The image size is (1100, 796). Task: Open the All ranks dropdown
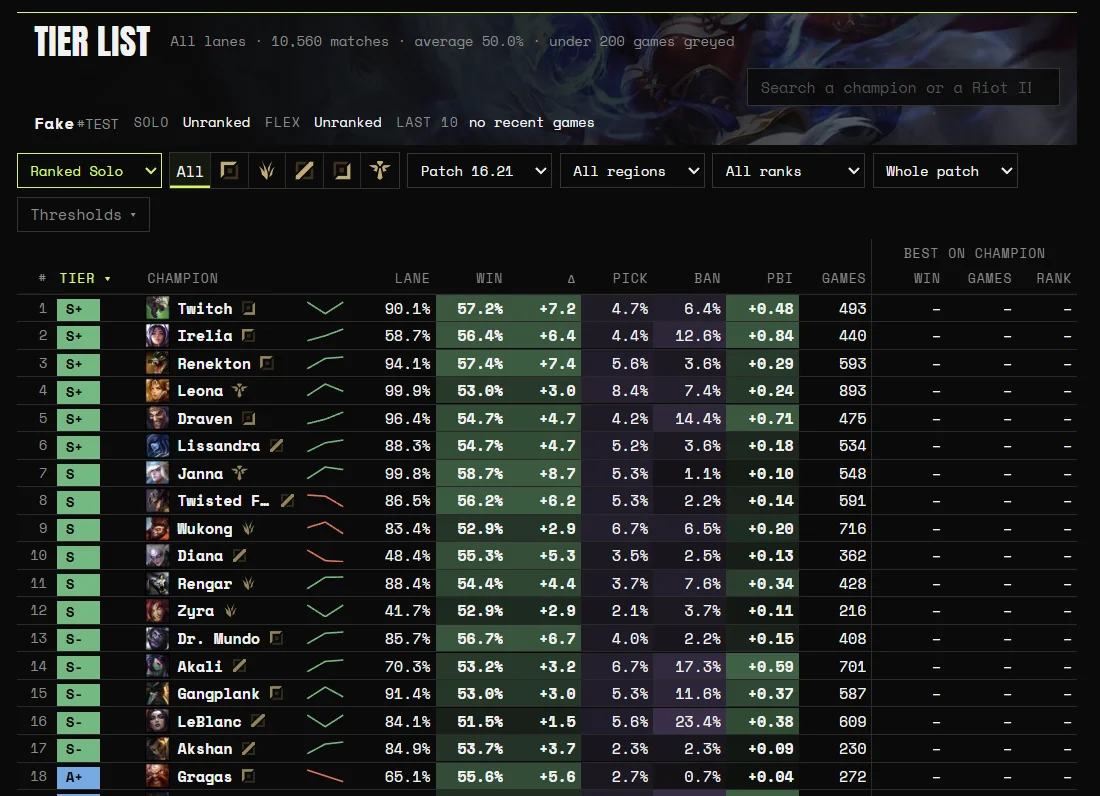click(x=789, y=170)
